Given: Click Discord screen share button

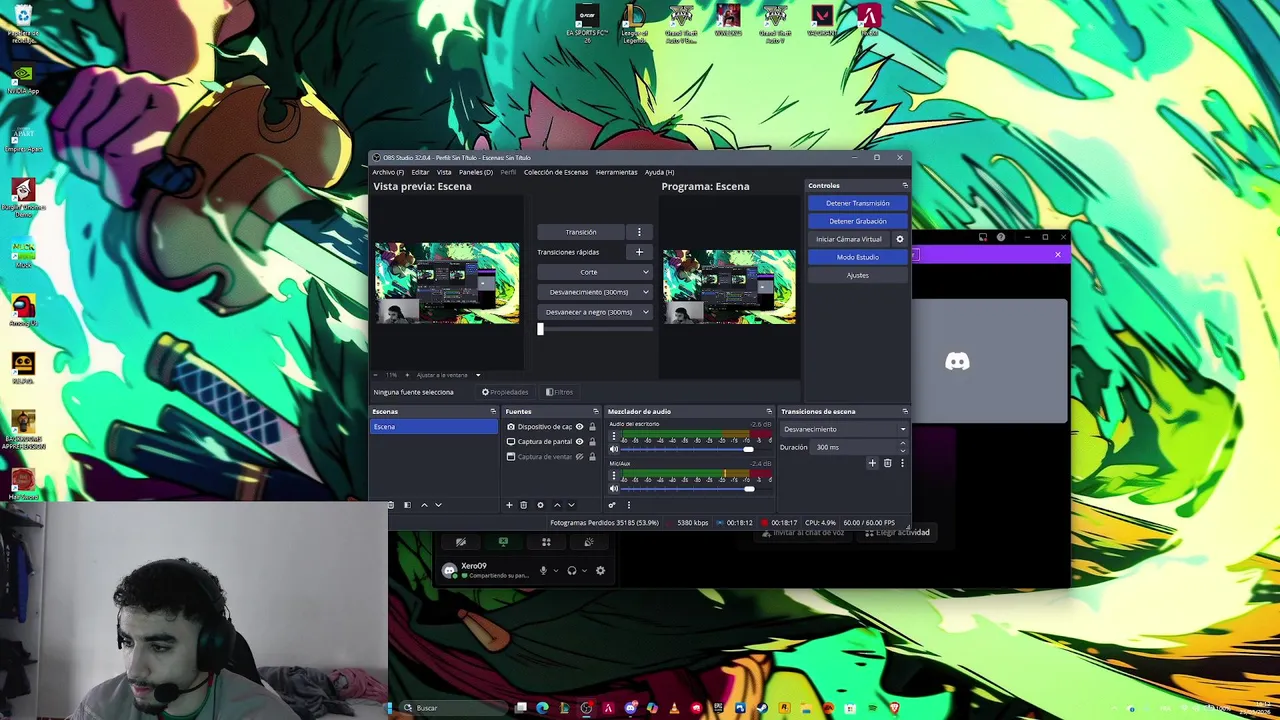Looking at the screenshot, I should point(503,542).
